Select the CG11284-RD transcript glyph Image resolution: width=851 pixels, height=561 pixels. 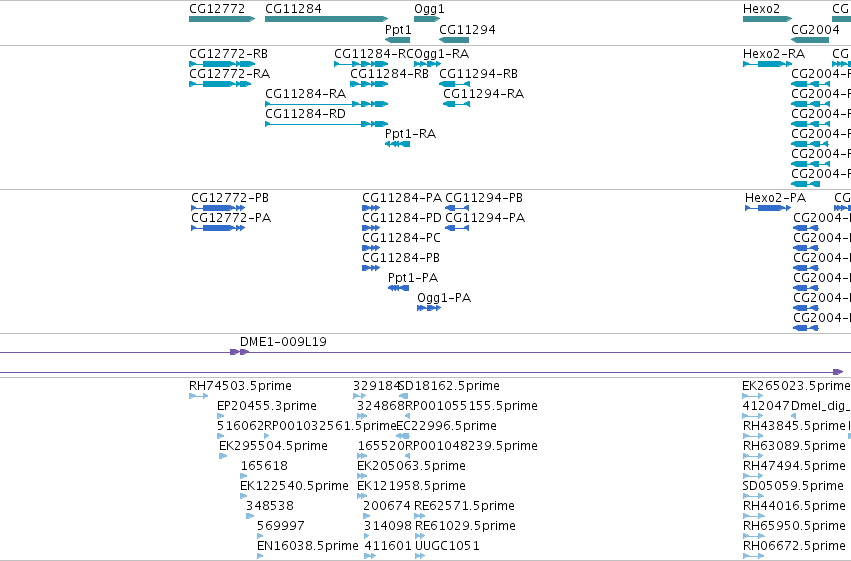[x=327, y=124]
